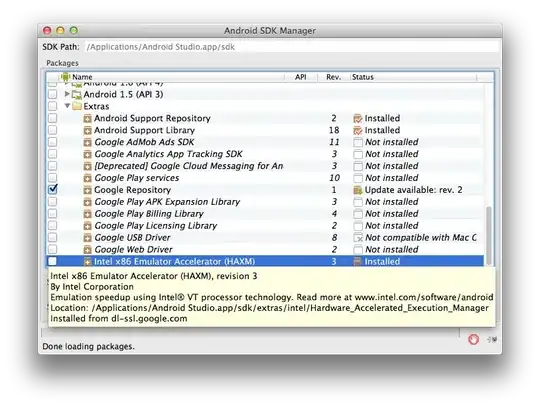
Task: Click the Google Play APK Expansion Library name
Action: [x=167, y=202]
